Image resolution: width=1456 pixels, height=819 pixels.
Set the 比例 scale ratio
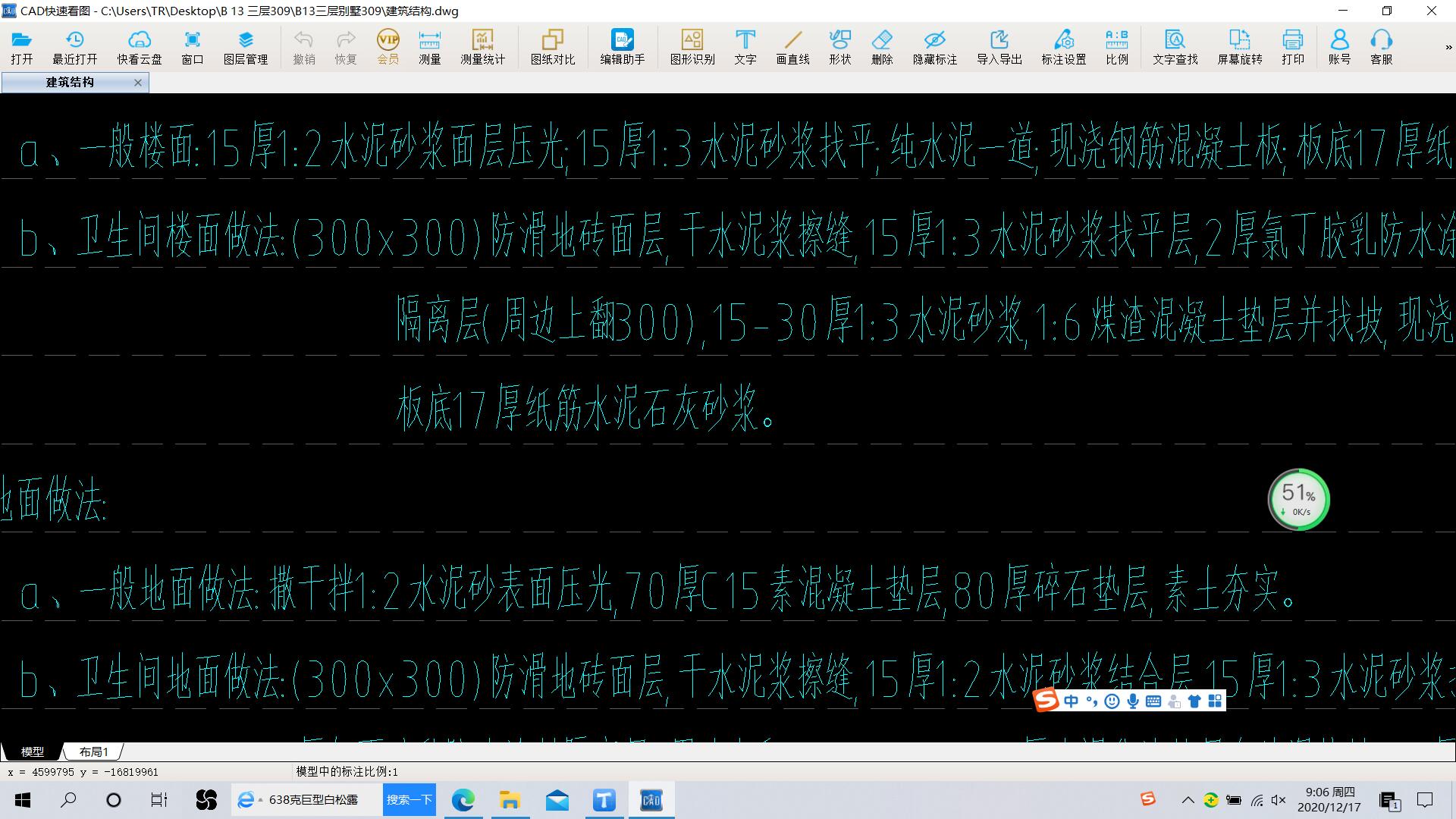click(1117, 47)
